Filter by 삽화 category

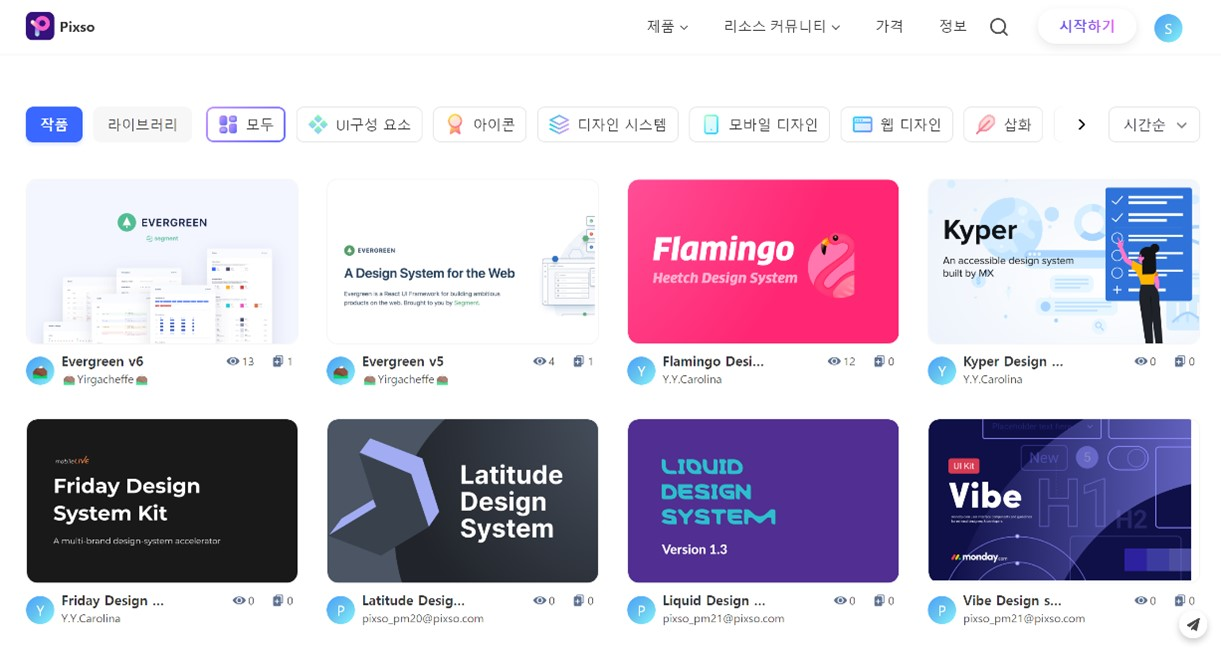click(x=1004, y=125)
